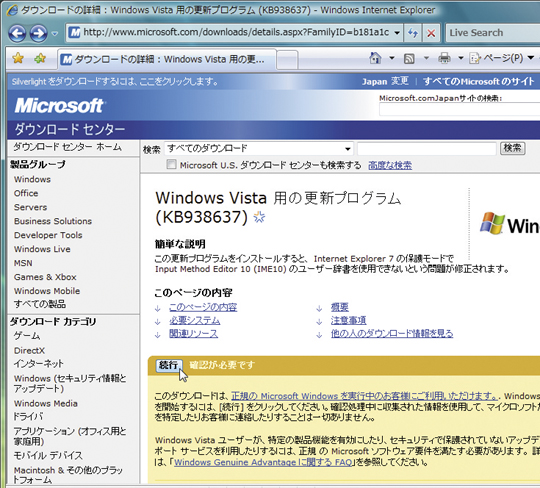This screenshot has height=488, width=540.
Task: Click the Microsoft logo
Action: [59, 105]
